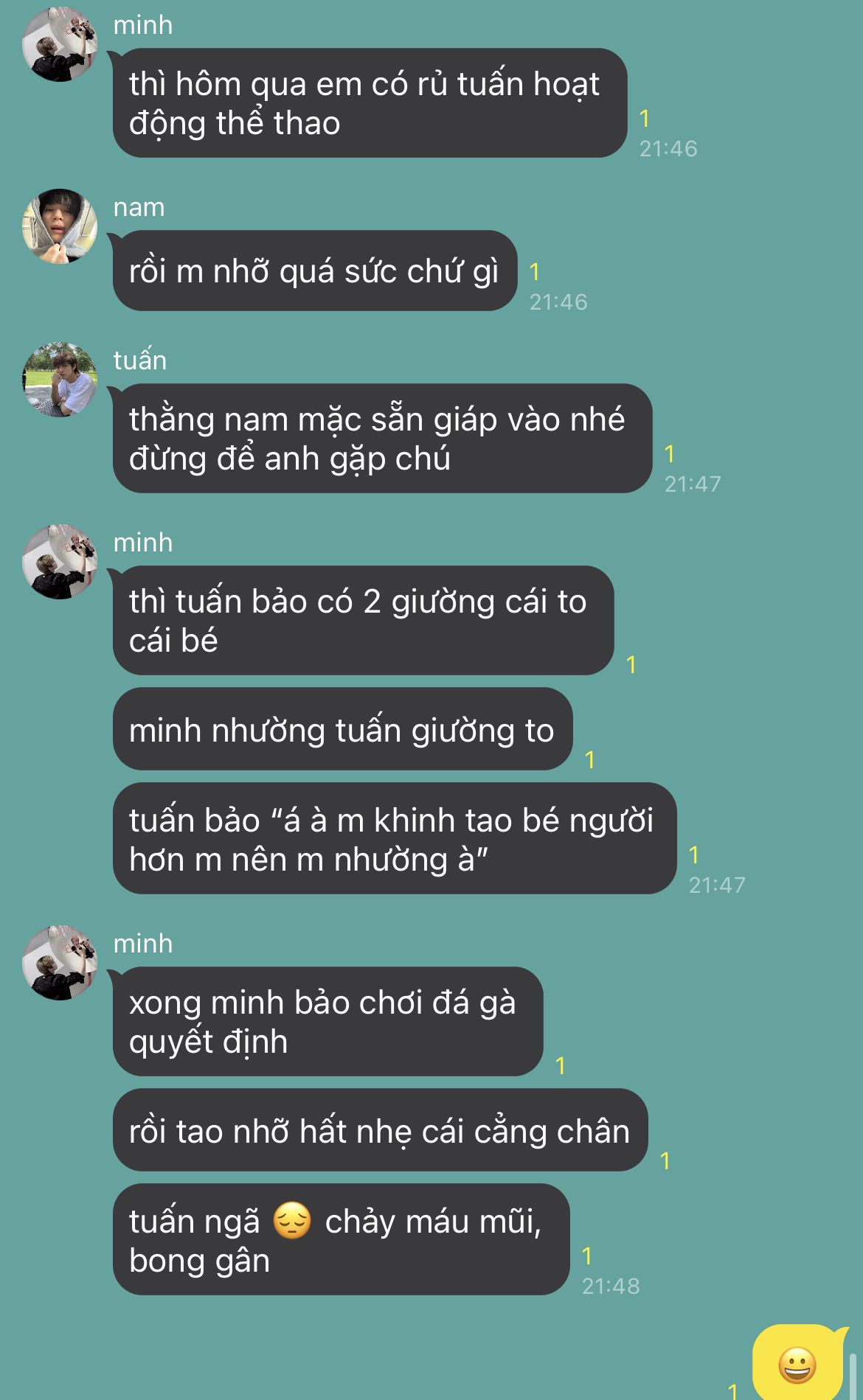
Task: Tap message 'tuấn bảo á à m khinh tao'
Action: pyautogui.click(x=395, y=839)
